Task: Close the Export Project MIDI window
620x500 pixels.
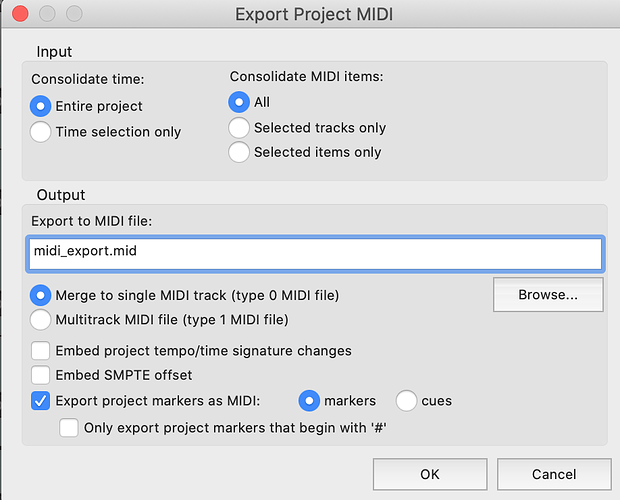Action: 20,14
